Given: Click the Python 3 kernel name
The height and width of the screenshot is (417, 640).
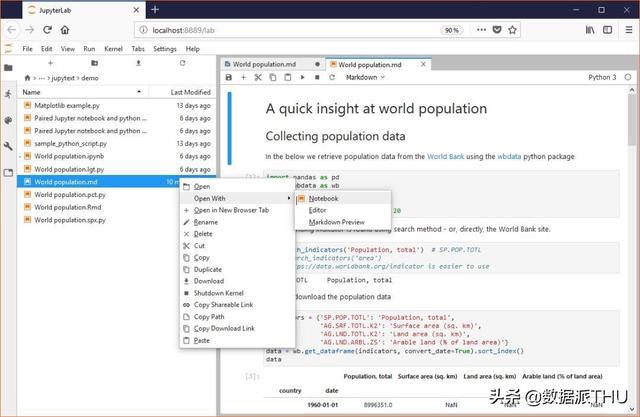Looking at the screenshot, I should pos(602,77).
